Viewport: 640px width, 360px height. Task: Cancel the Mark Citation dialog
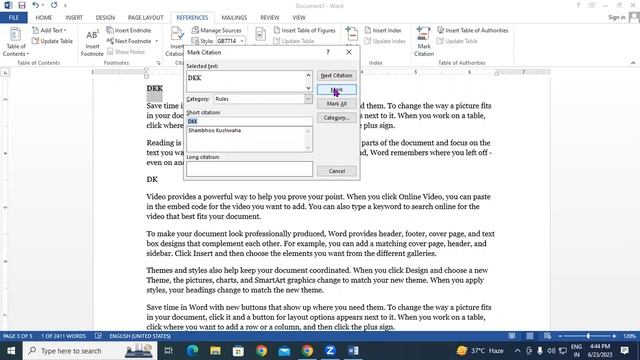336,171
